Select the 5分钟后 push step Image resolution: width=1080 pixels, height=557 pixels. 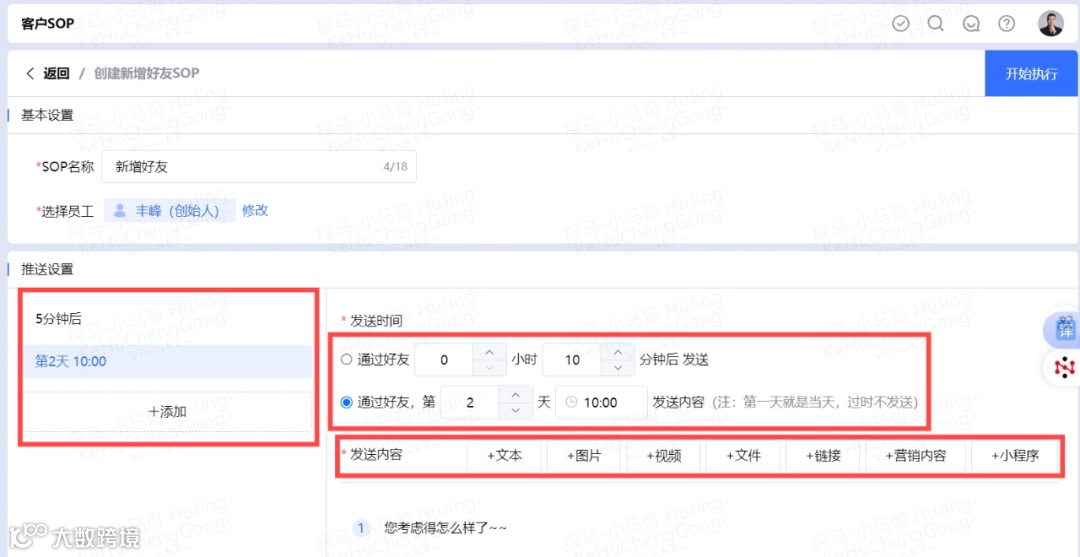click(168, 319)
